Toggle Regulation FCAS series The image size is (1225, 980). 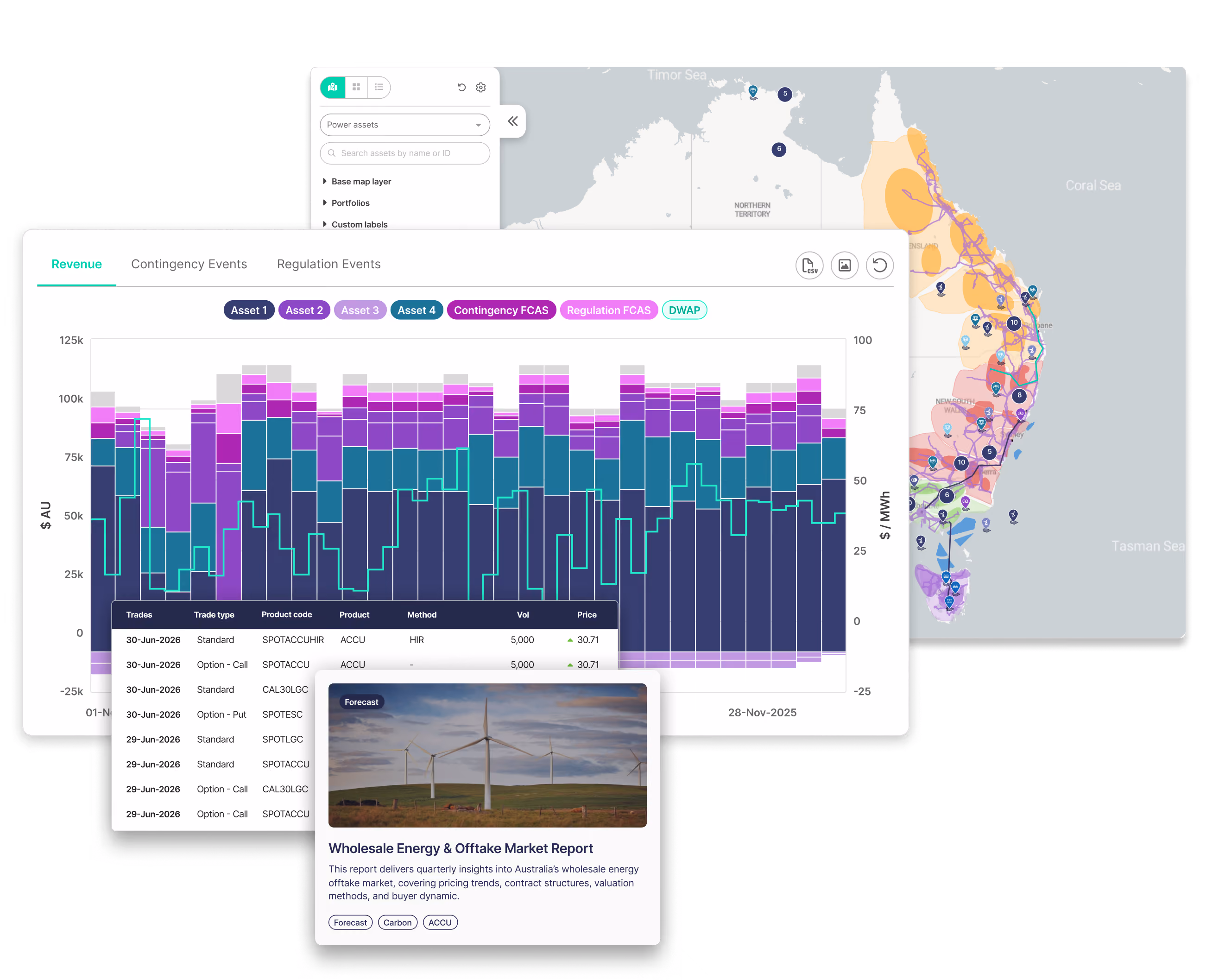608,310
